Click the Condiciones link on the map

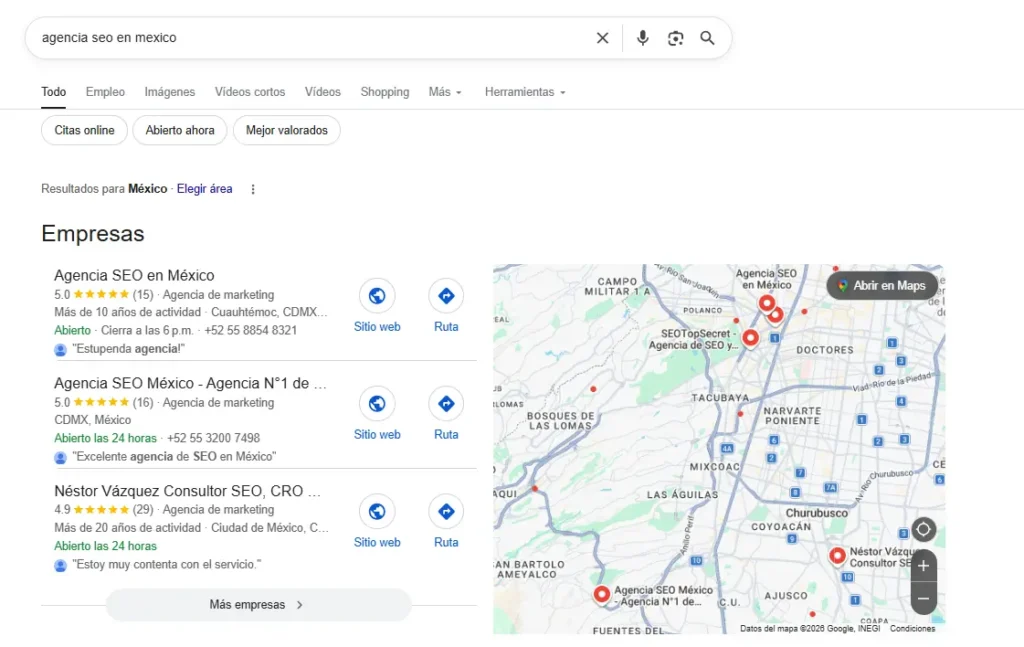(912, 628)
